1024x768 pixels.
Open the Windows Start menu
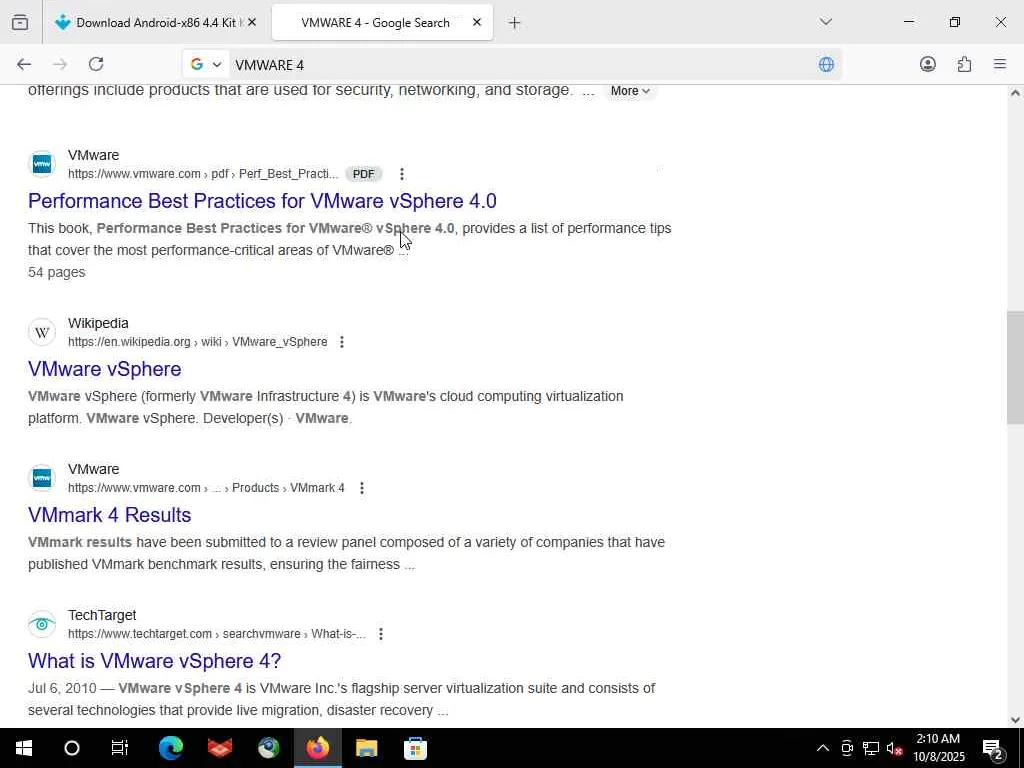point(24,748)
